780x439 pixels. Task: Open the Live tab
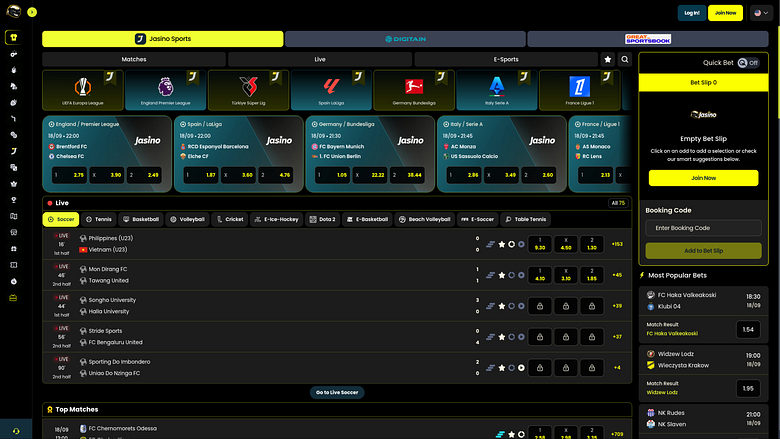320,59
